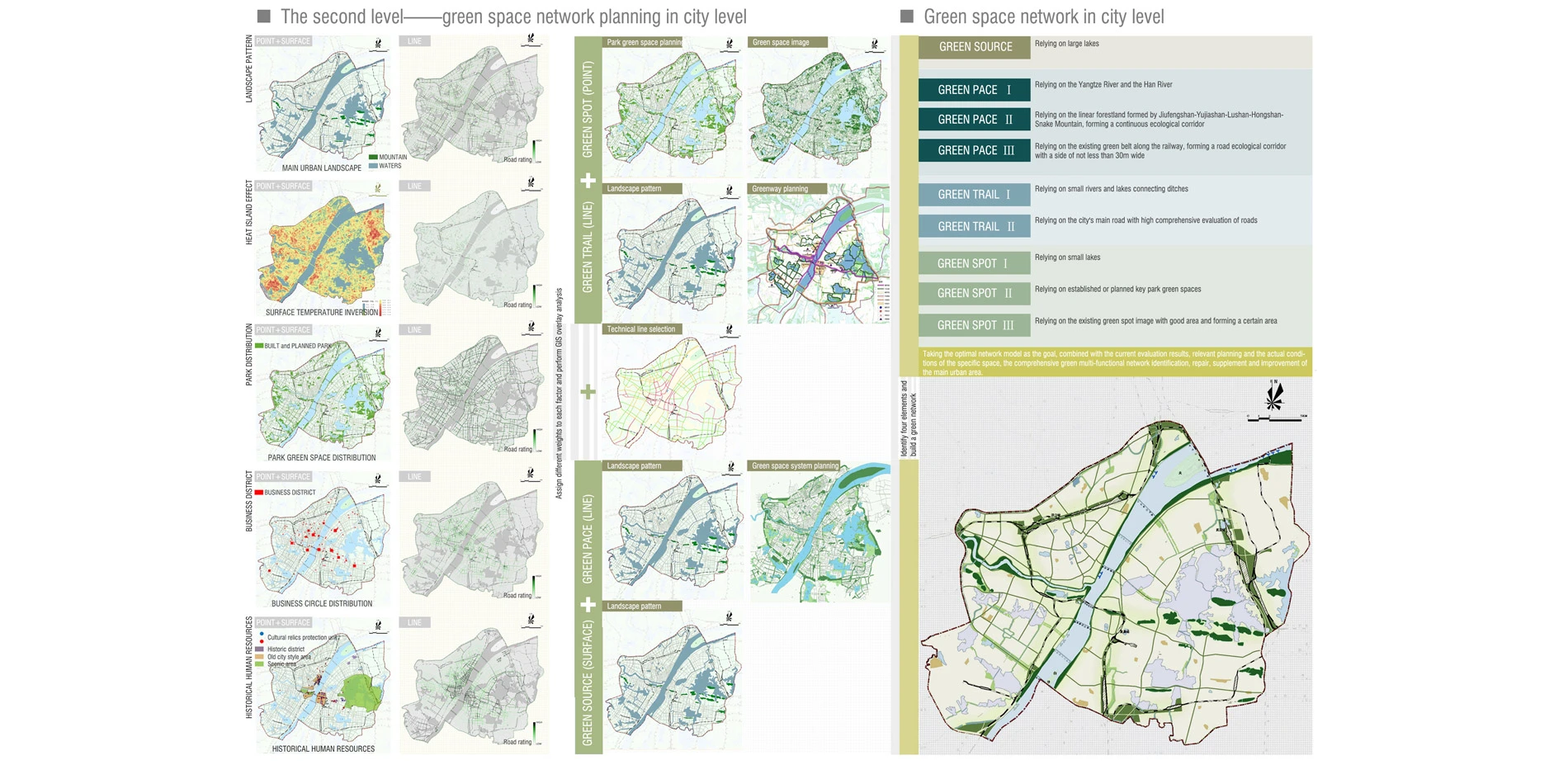Click the plus sign beside the Technical line selection map
1568x765 pixels.
[588, 392]
